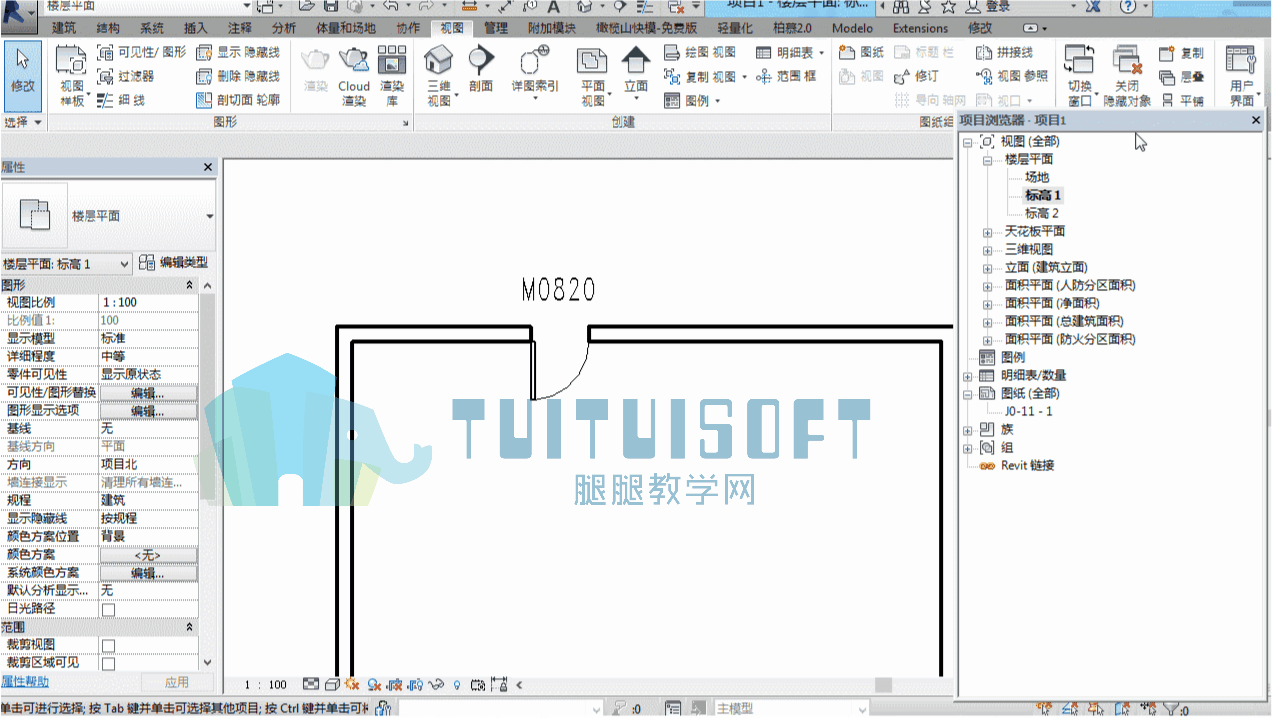Collapse the 楼层平面 tree node

pyautogui.click(x=986, y=160)
